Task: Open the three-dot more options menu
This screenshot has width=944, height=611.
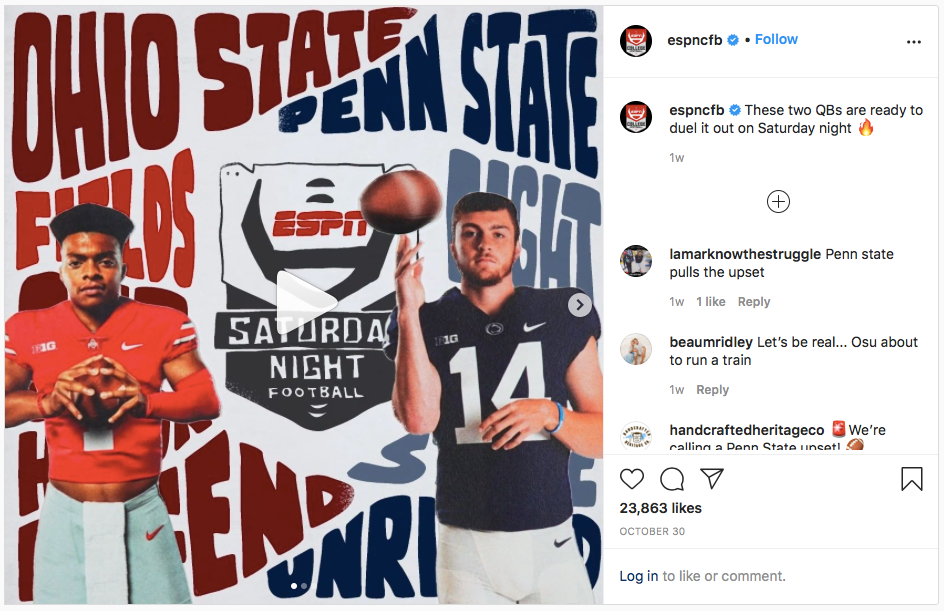Action: pyautogui.click(x=913, y=42)
